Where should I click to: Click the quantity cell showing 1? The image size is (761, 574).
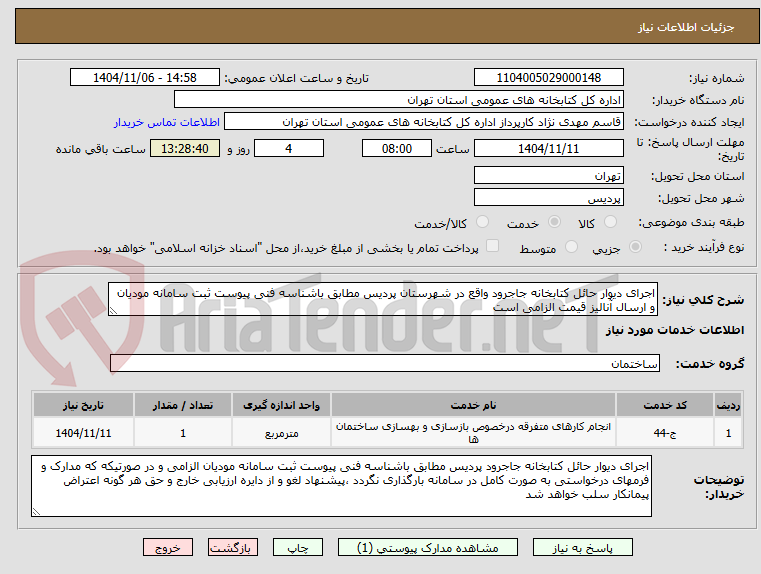tap(183, 433)
